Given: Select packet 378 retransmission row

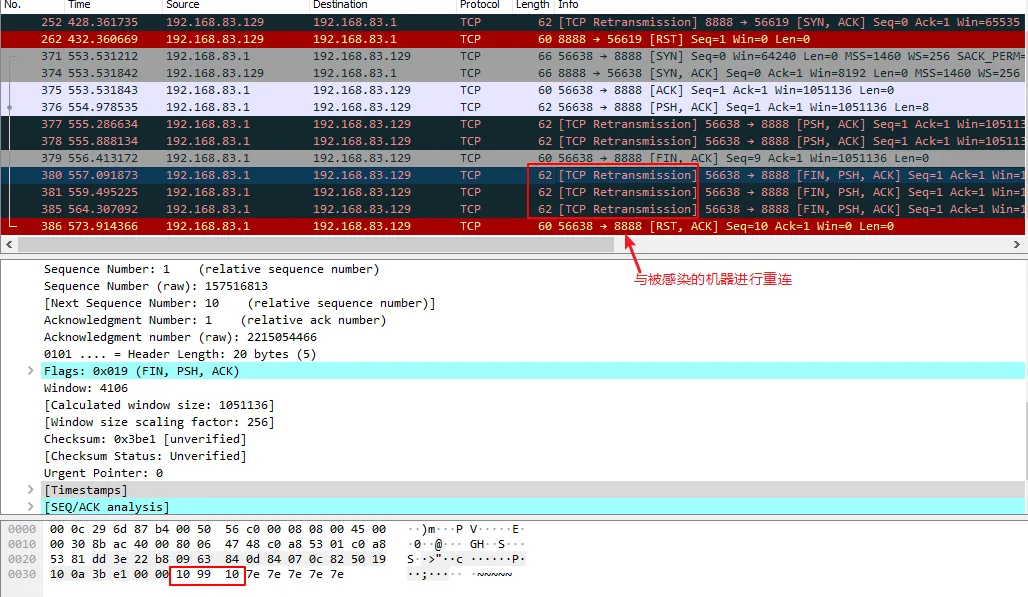Looking at the screenshot, I should [x=513, y=142].
